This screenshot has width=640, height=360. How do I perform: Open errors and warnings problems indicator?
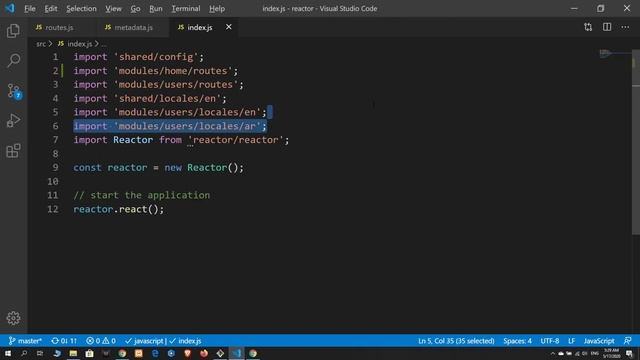pos(101,341)
